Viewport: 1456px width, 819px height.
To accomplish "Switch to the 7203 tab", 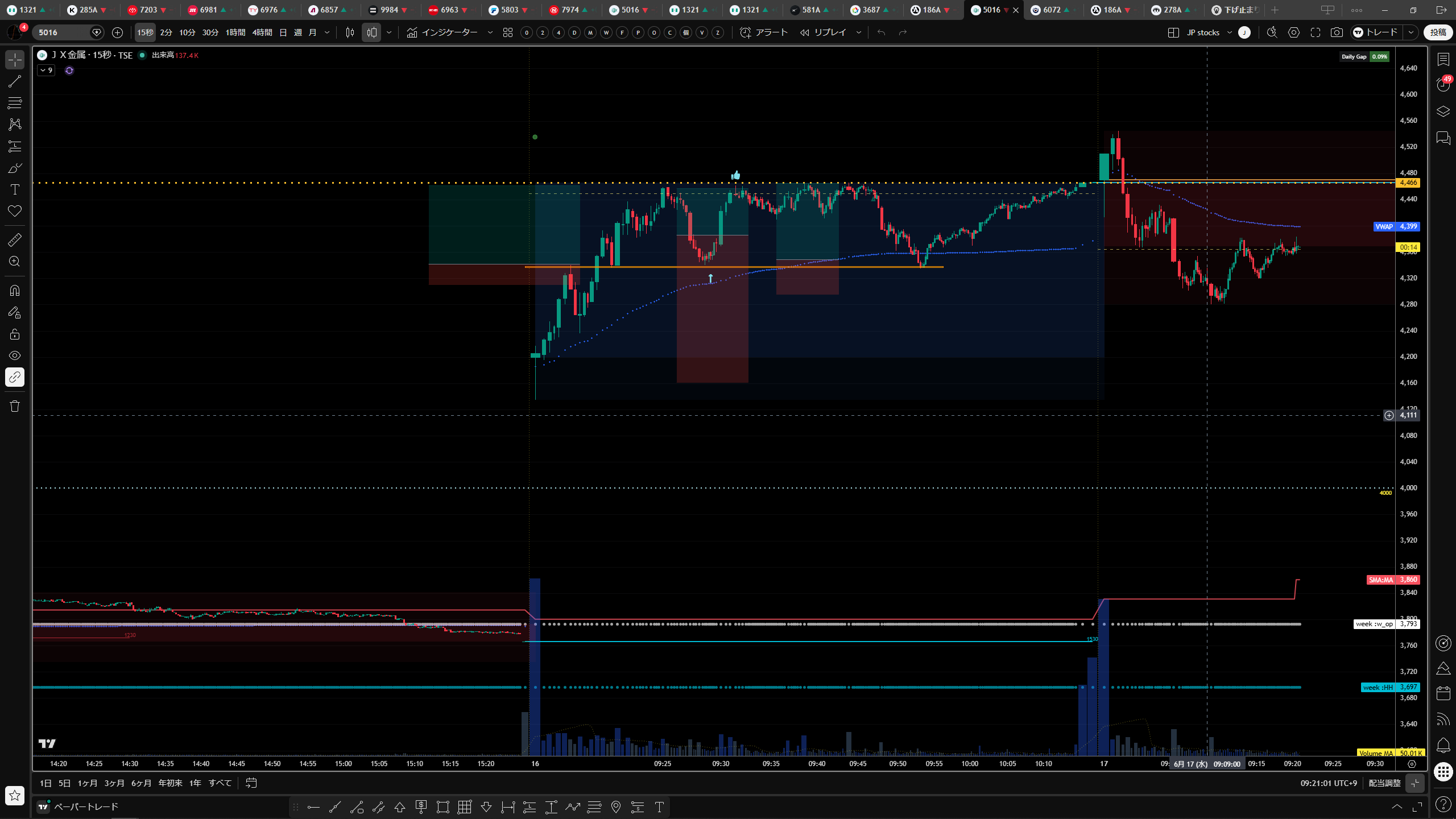I will (148, 10).
